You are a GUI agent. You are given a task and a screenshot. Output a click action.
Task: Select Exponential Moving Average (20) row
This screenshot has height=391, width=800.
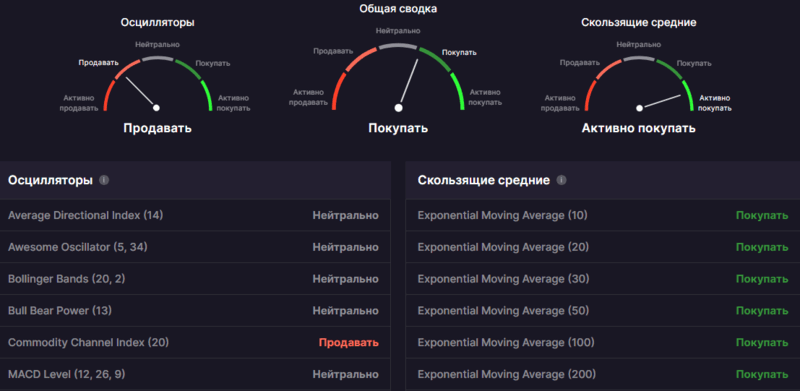[x=603, y=247]
